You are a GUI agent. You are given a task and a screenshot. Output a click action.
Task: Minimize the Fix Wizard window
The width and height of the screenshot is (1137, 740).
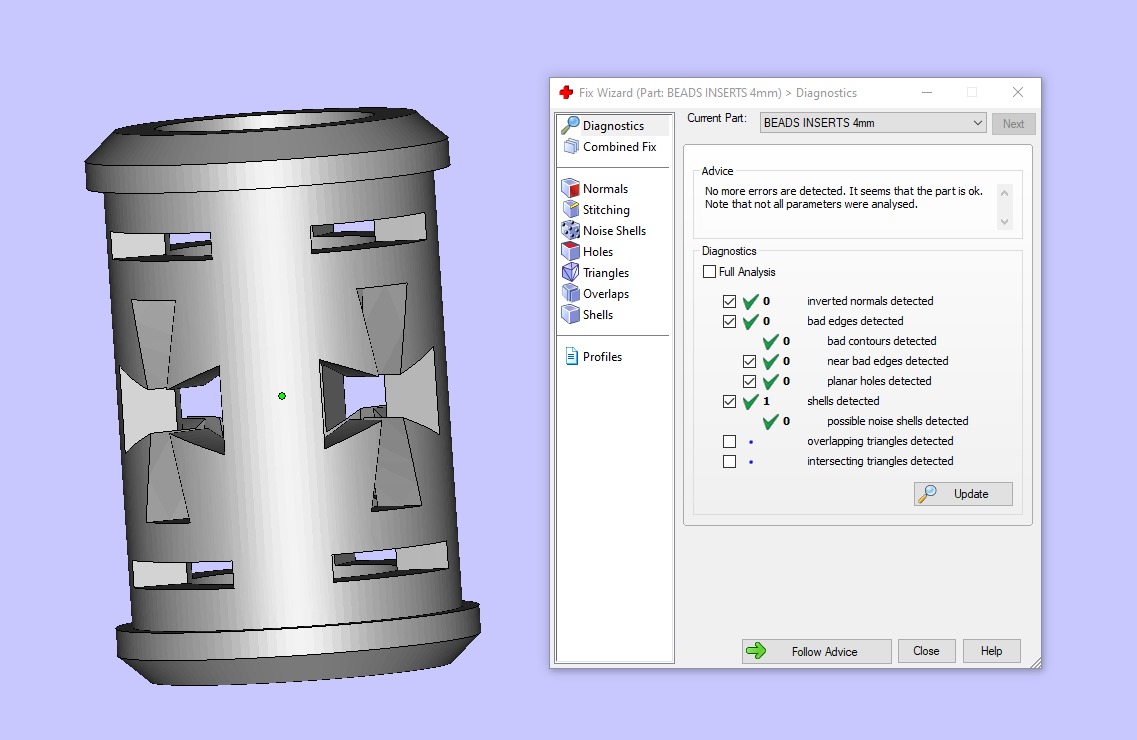click(x=927, y=93)
